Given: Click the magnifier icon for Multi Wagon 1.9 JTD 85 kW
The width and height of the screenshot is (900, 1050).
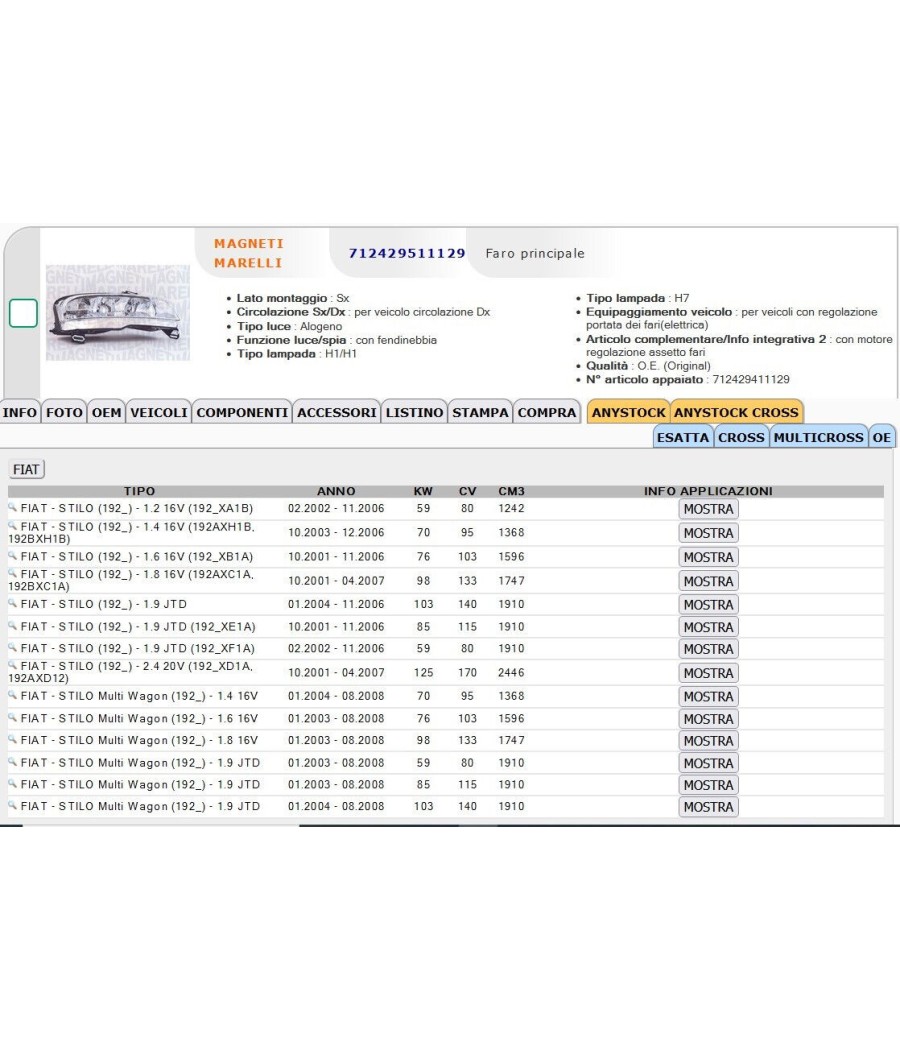Looking at the screenshot, I should click(12, 783).
